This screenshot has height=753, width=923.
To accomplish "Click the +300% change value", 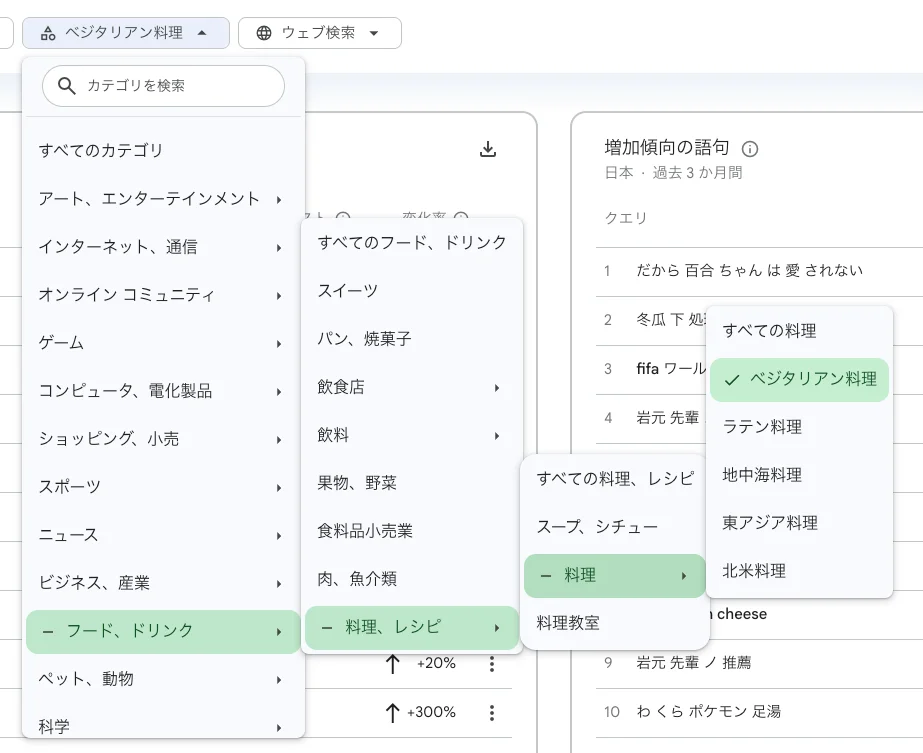I will click(x=431, y=712).
